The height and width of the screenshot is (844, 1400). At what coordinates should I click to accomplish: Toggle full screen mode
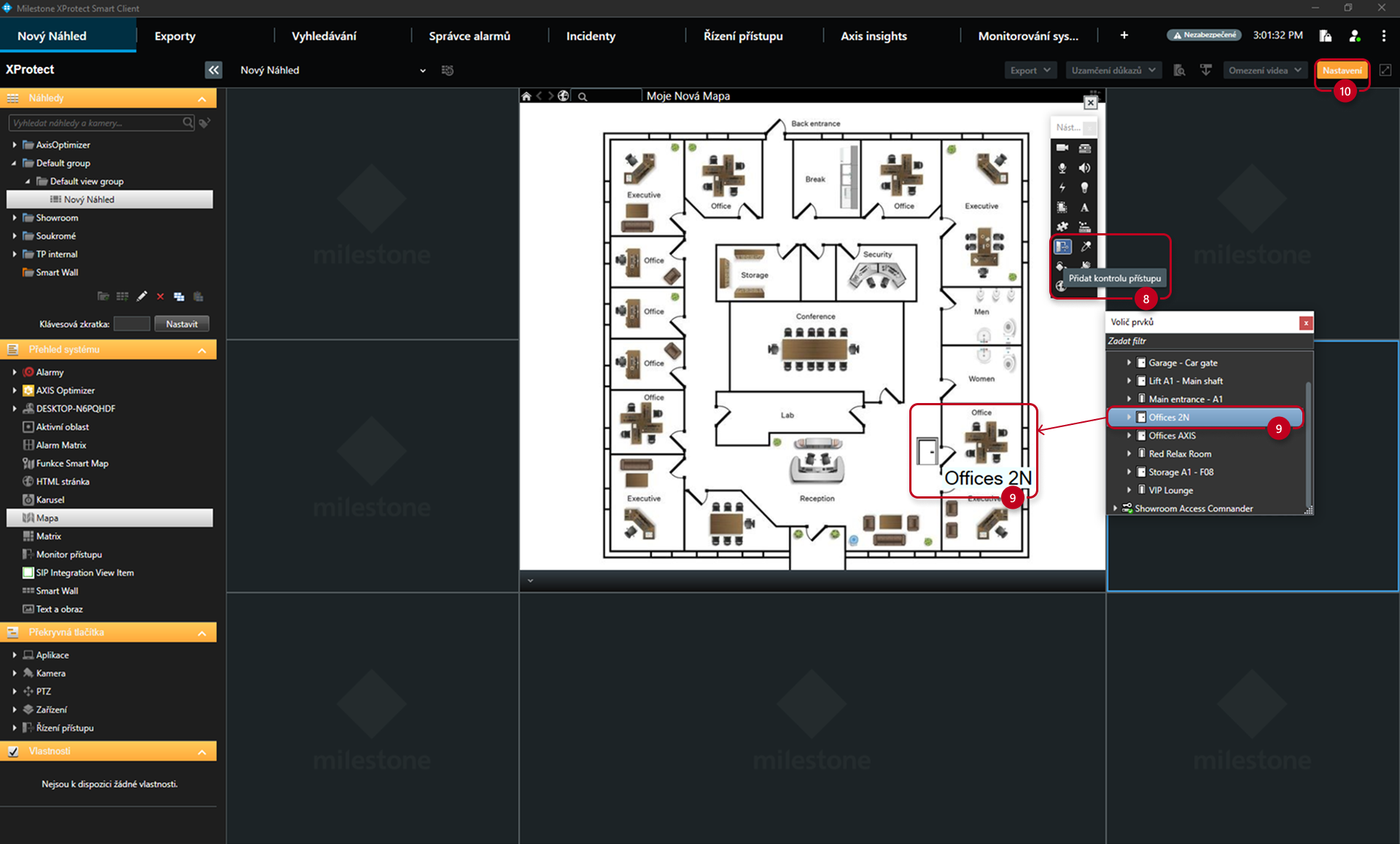[x=1385, y=70]
